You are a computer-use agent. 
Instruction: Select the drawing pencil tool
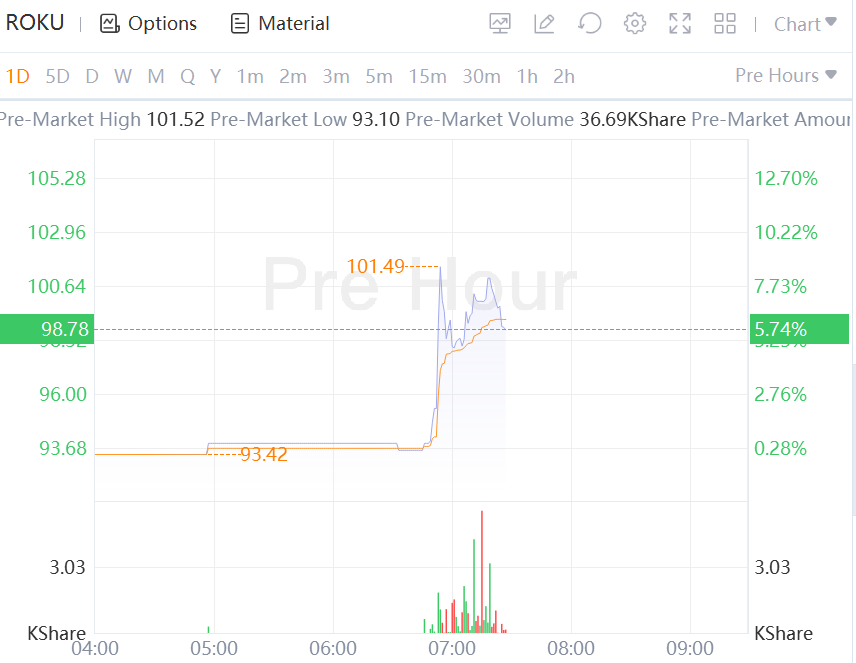pos(544,24)
